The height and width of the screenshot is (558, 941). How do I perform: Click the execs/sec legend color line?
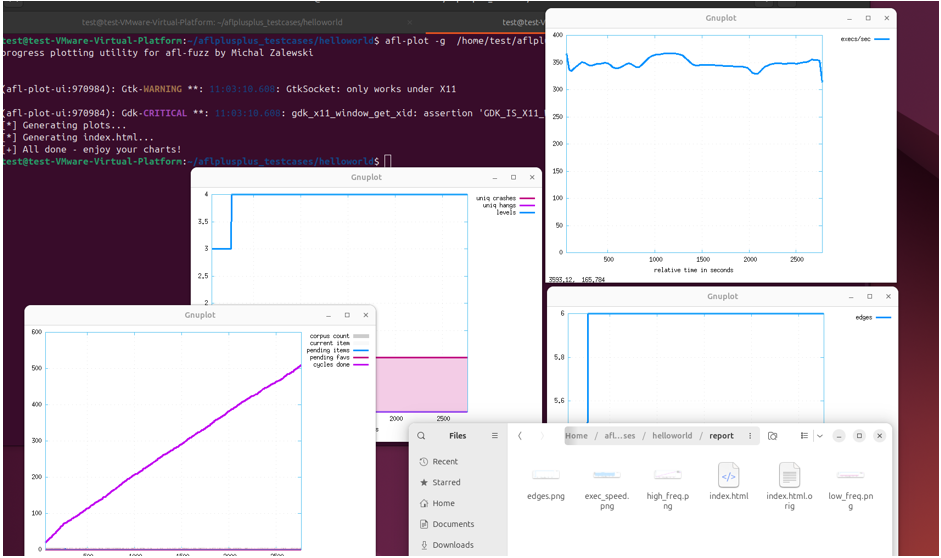(882, 39)
